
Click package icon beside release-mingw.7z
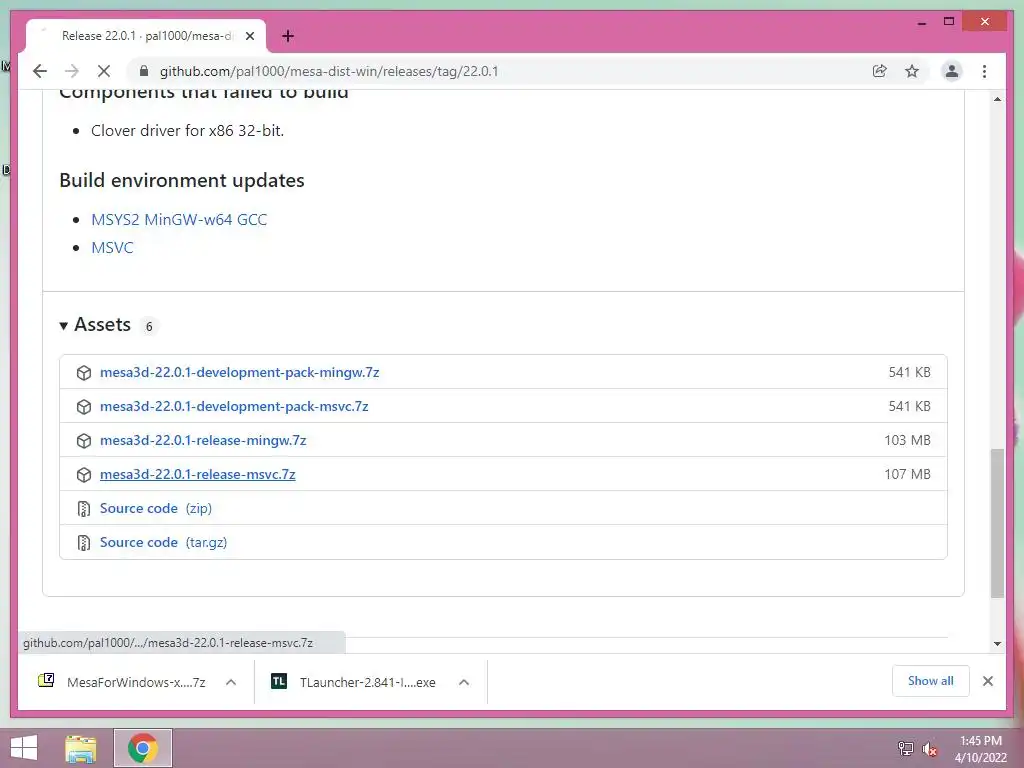84,441
